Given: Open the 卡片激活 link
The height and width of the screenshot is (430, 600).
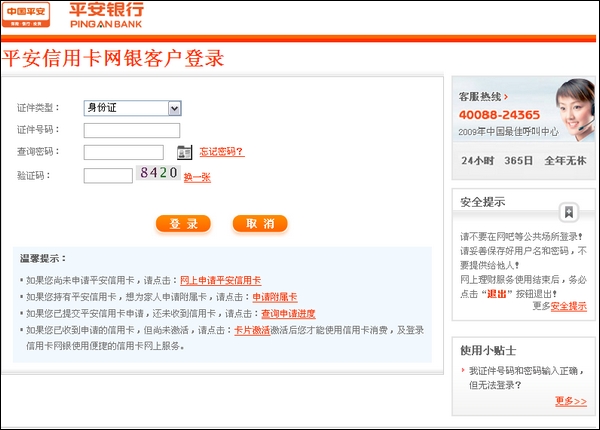Looking at the screenshot, I should [x=252, y=330].
